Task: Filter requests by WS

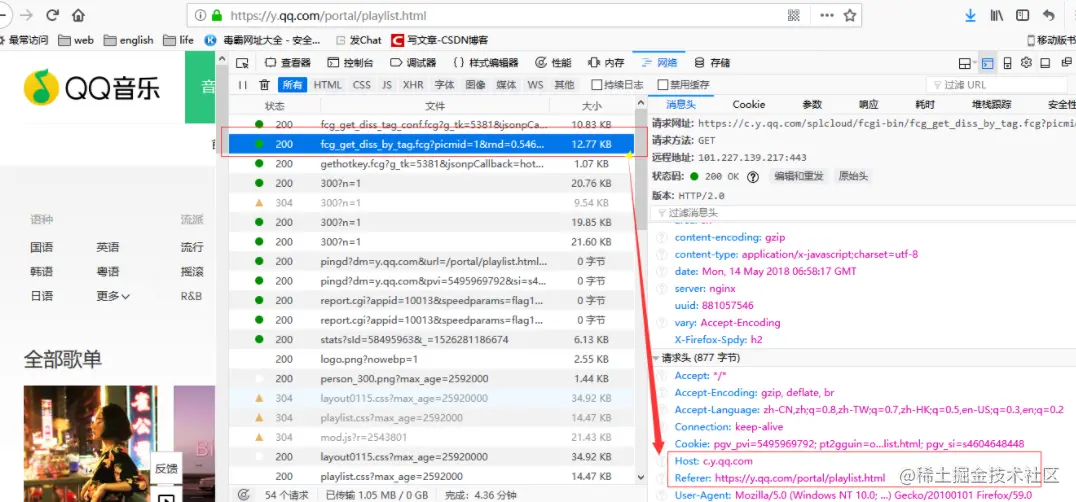Action: [535, 85]
